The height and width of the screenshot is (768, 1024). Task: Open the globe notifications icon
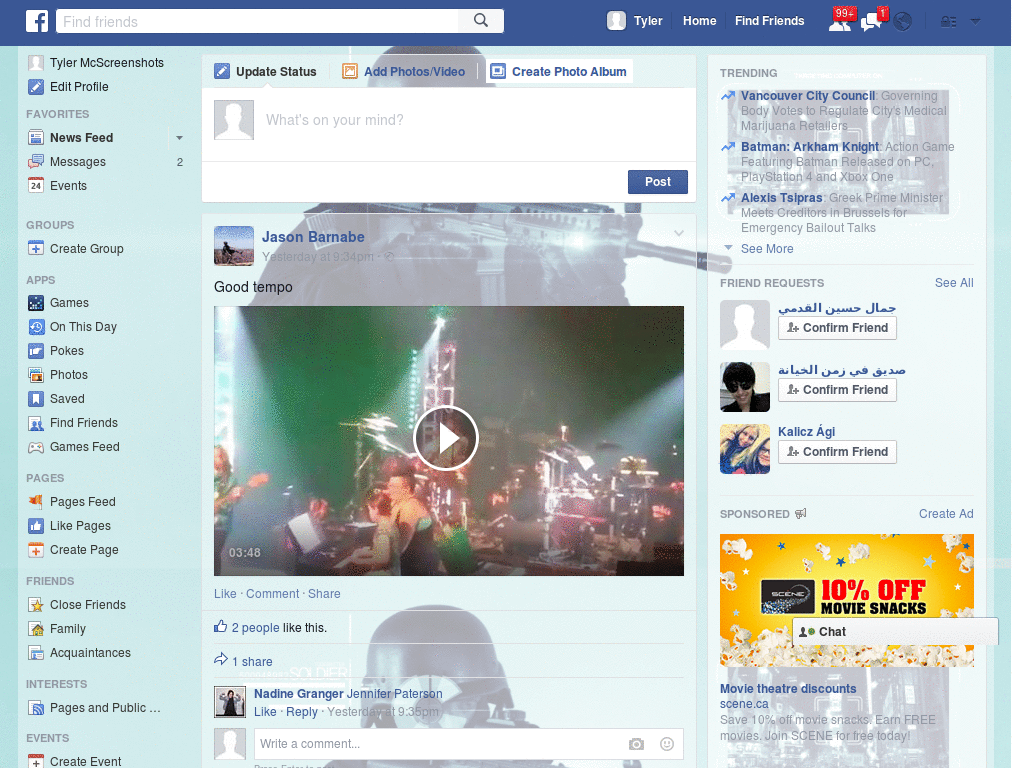[903, 22]
